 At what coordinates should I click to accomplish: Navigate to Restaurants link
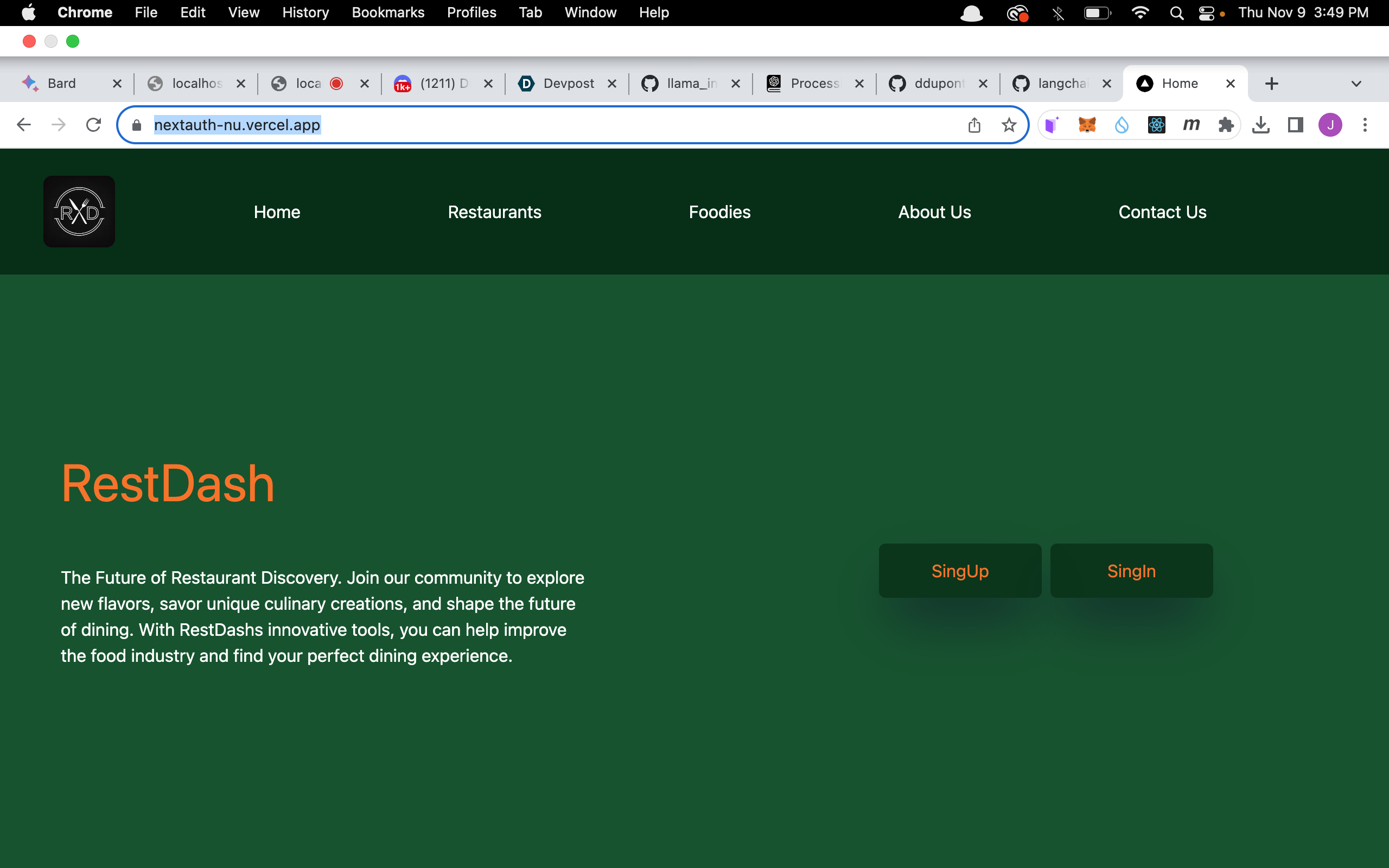(494, 212)
